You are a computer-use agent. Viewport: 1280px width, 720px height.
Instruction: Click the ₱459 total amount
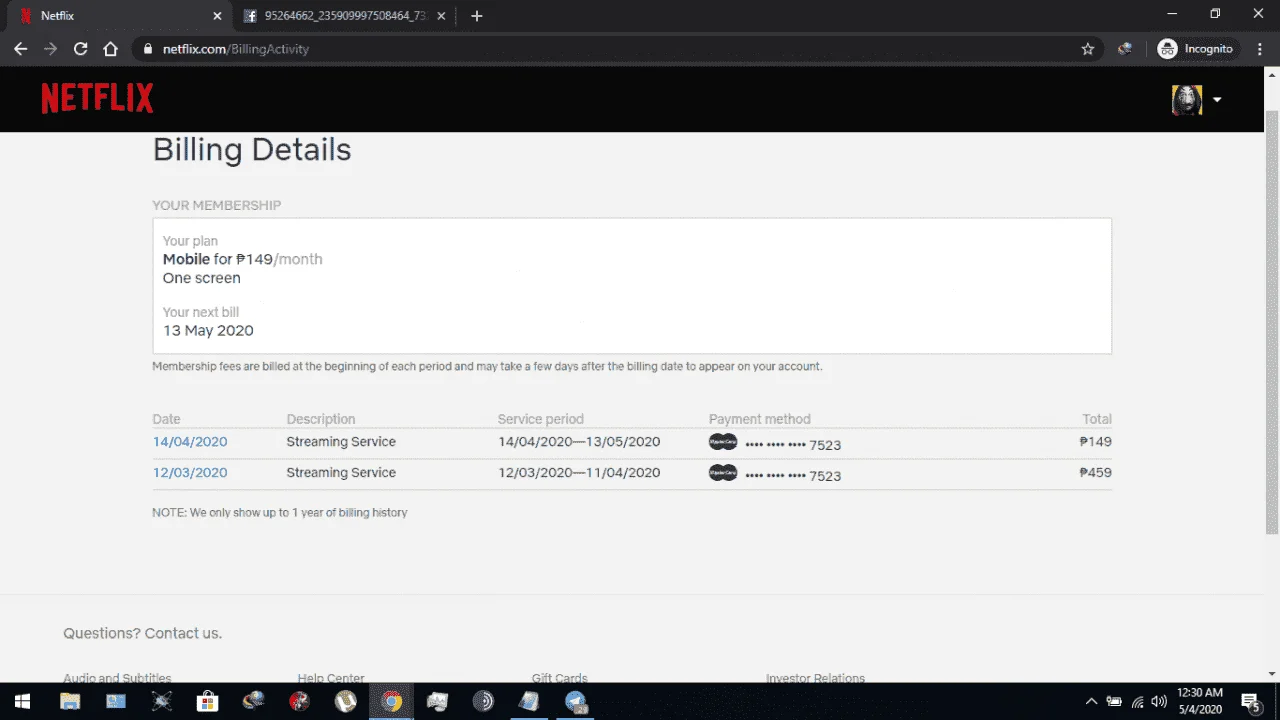coord(1095,473)
